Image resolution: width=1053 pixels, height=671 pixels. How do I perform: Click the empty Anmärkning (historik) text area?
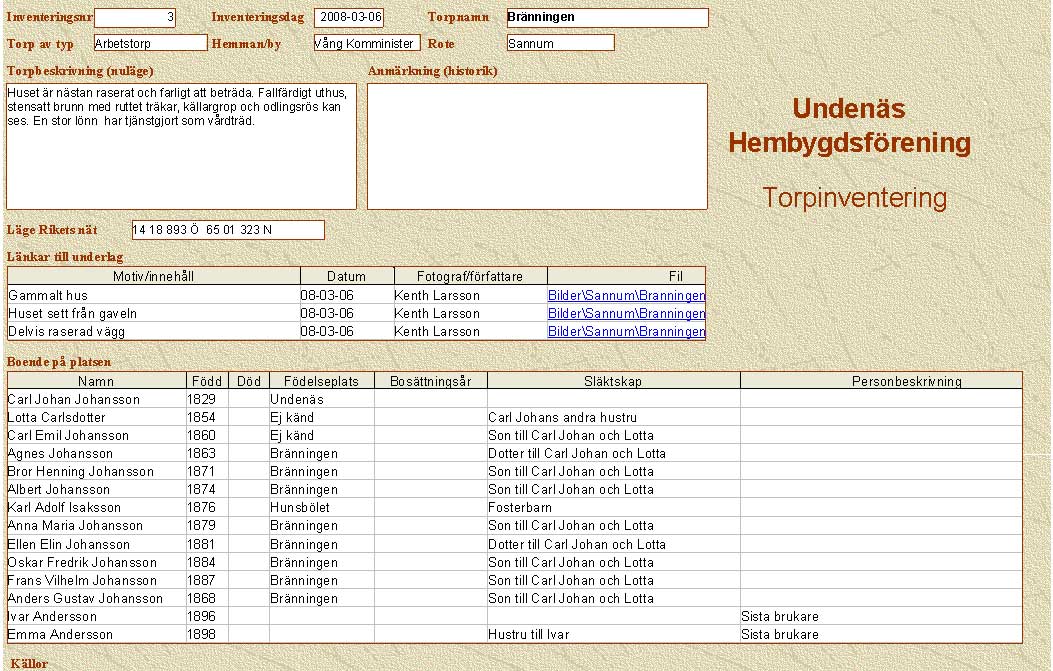tap(537, 146)
